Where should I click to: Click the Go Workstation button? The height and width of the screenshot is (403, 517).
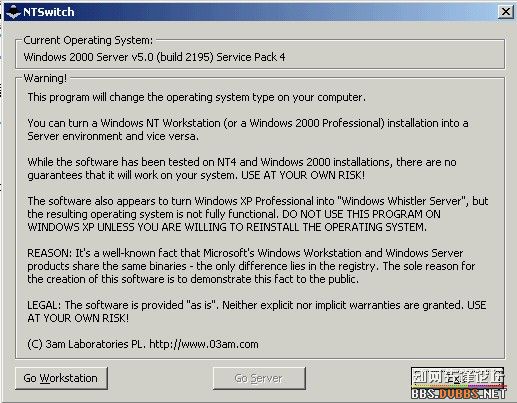tap(61, 378)
